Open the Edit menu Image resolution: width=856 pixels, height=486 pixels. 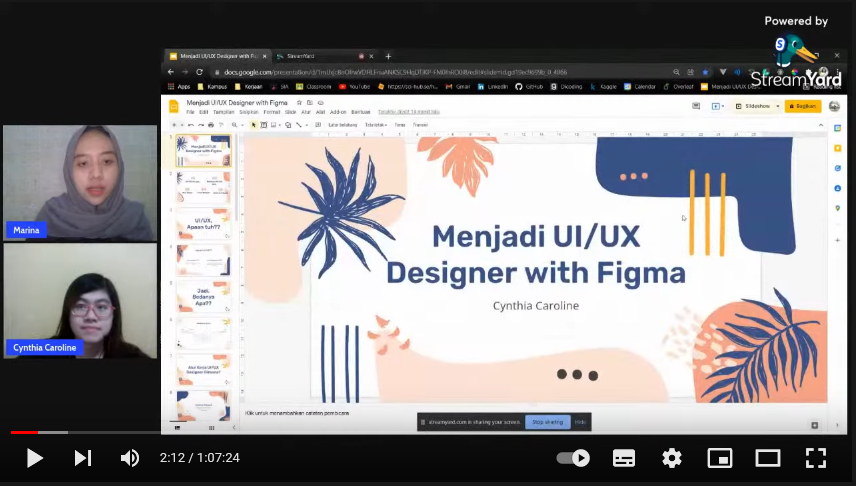tap(204, 112)
